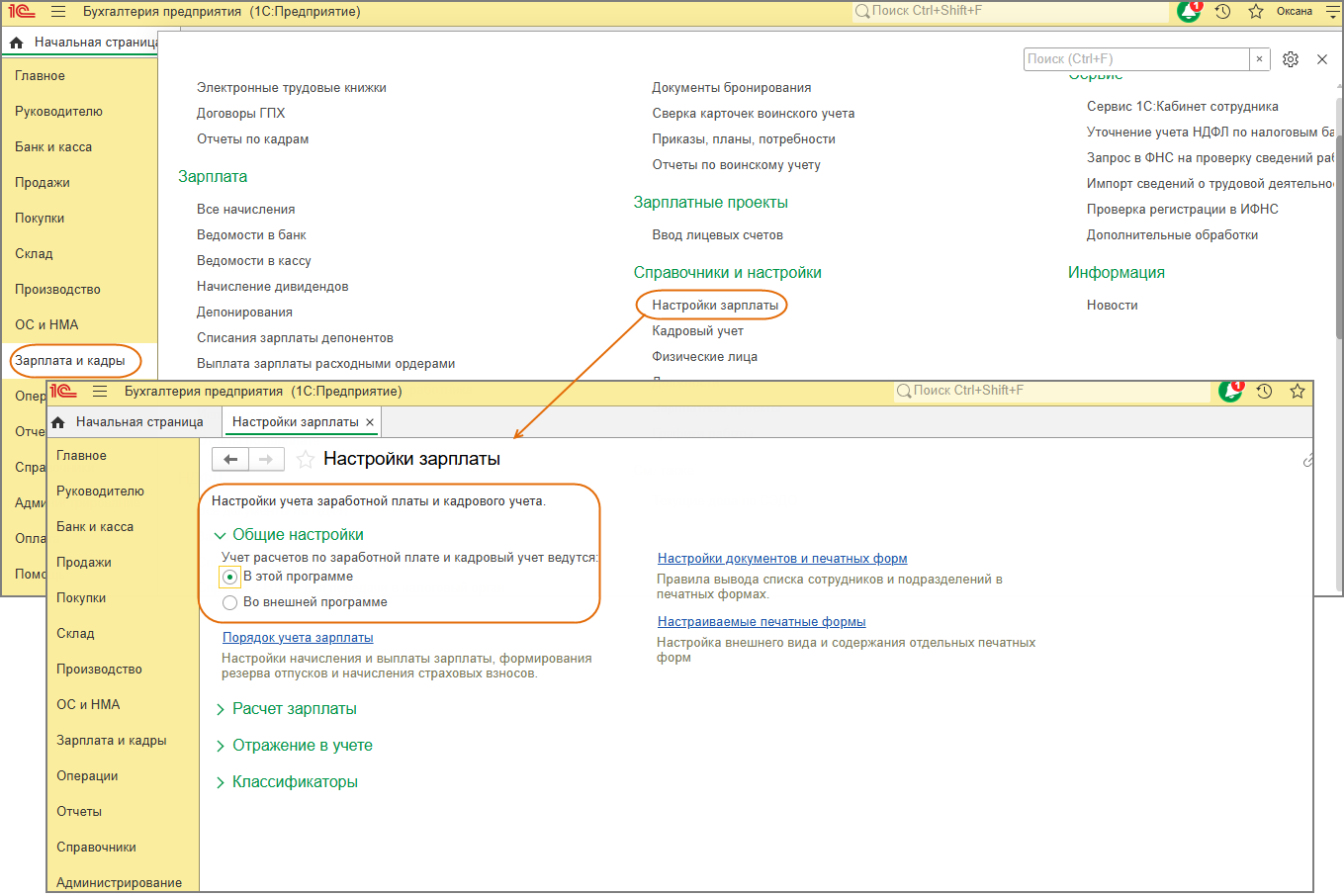Open the Оксана user profile
This screenshot has width=1344, height=896.
[x=1294, y=12]
